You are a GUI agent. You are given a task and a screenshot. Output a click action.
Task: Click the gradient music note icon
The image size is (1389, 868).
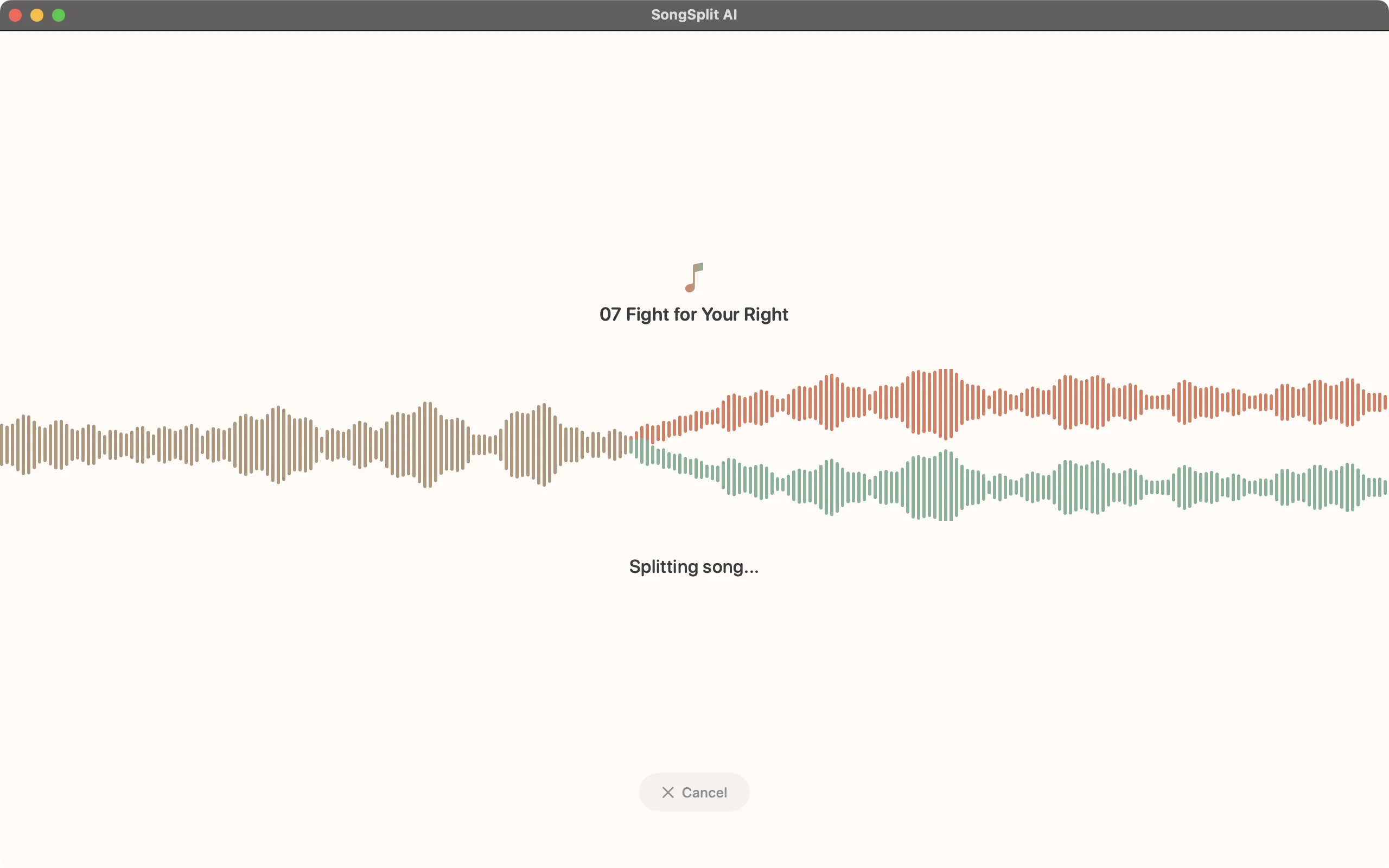694,277
